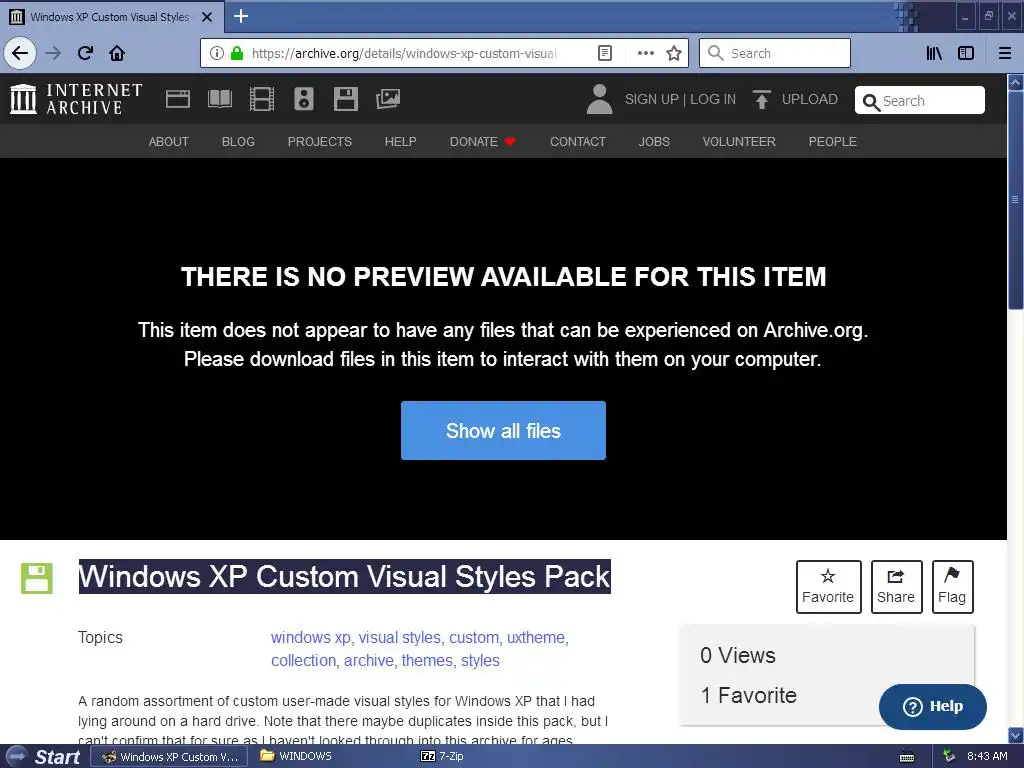The width and height of the screenshot is (1024, 768).
Task: Show the browser sidebar
Action: tap(966, 53)
